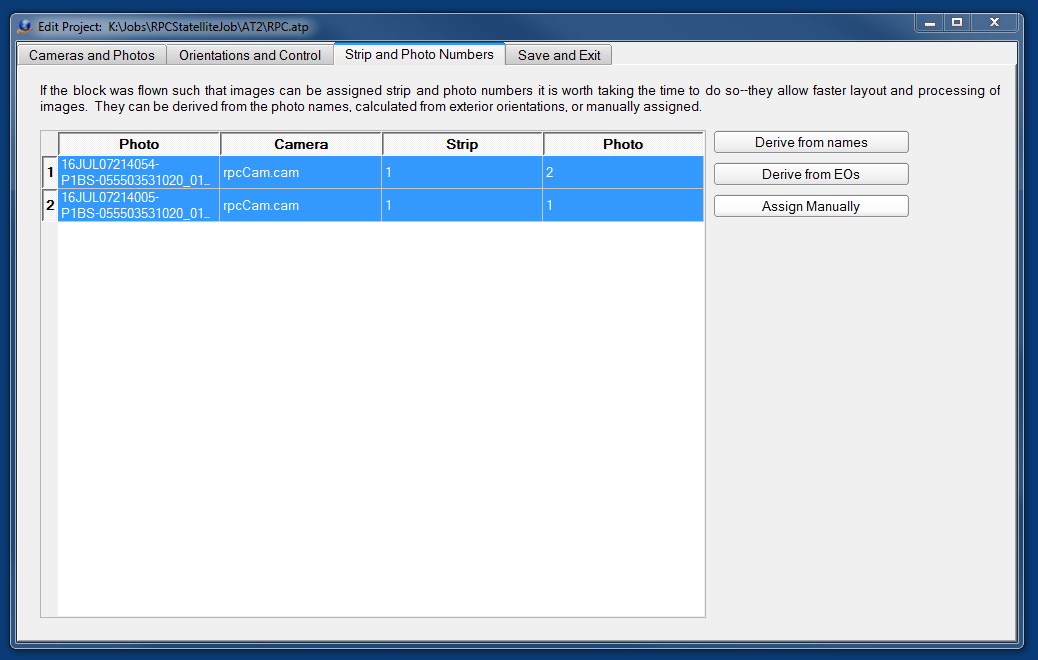Viewport: 1038px width, 660px height.
Task: Click rpcCam.cam cell in row 1
Action: point(301,172)
